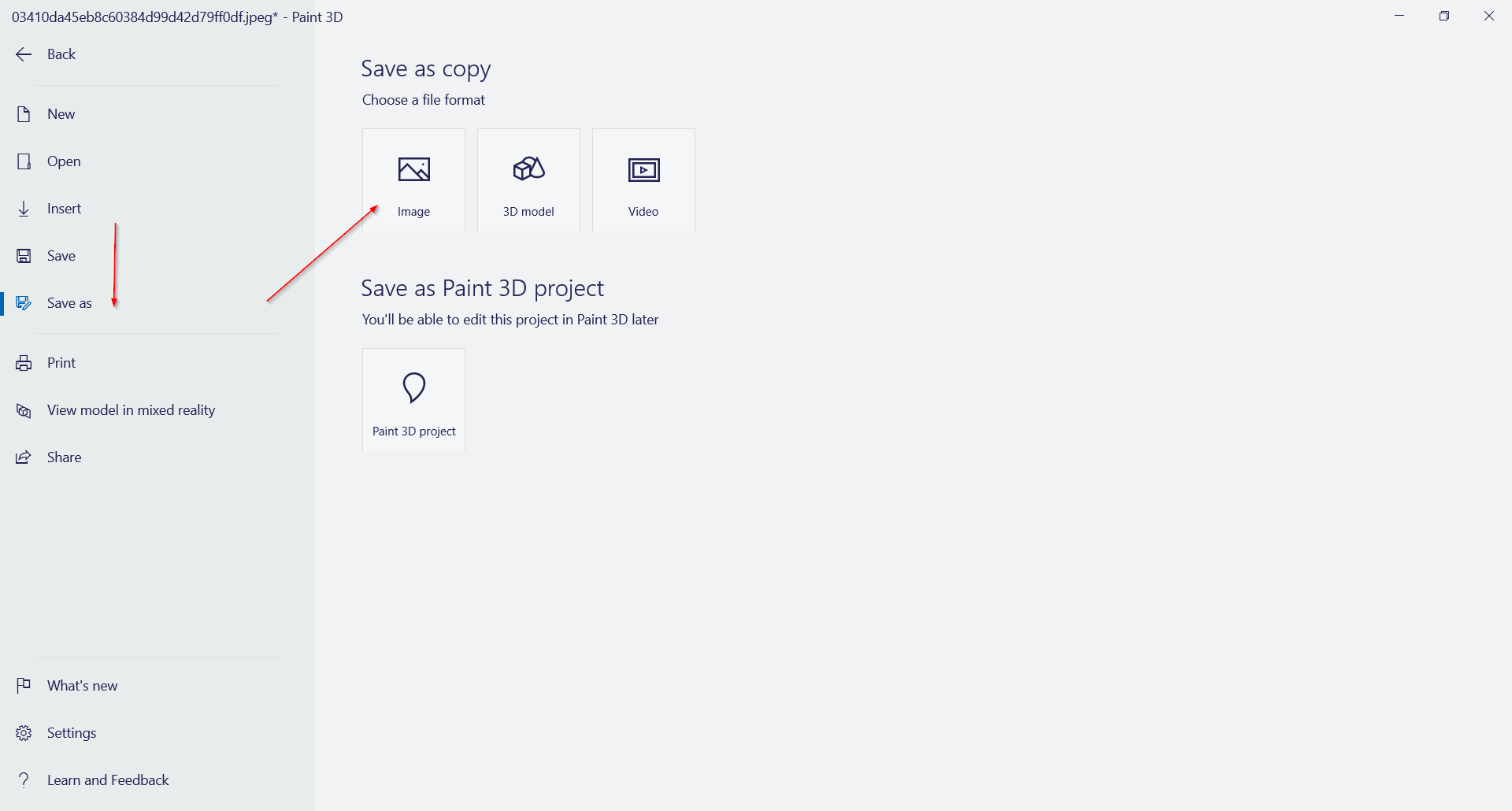Choose the 3D model format tile

click(528, 180)
